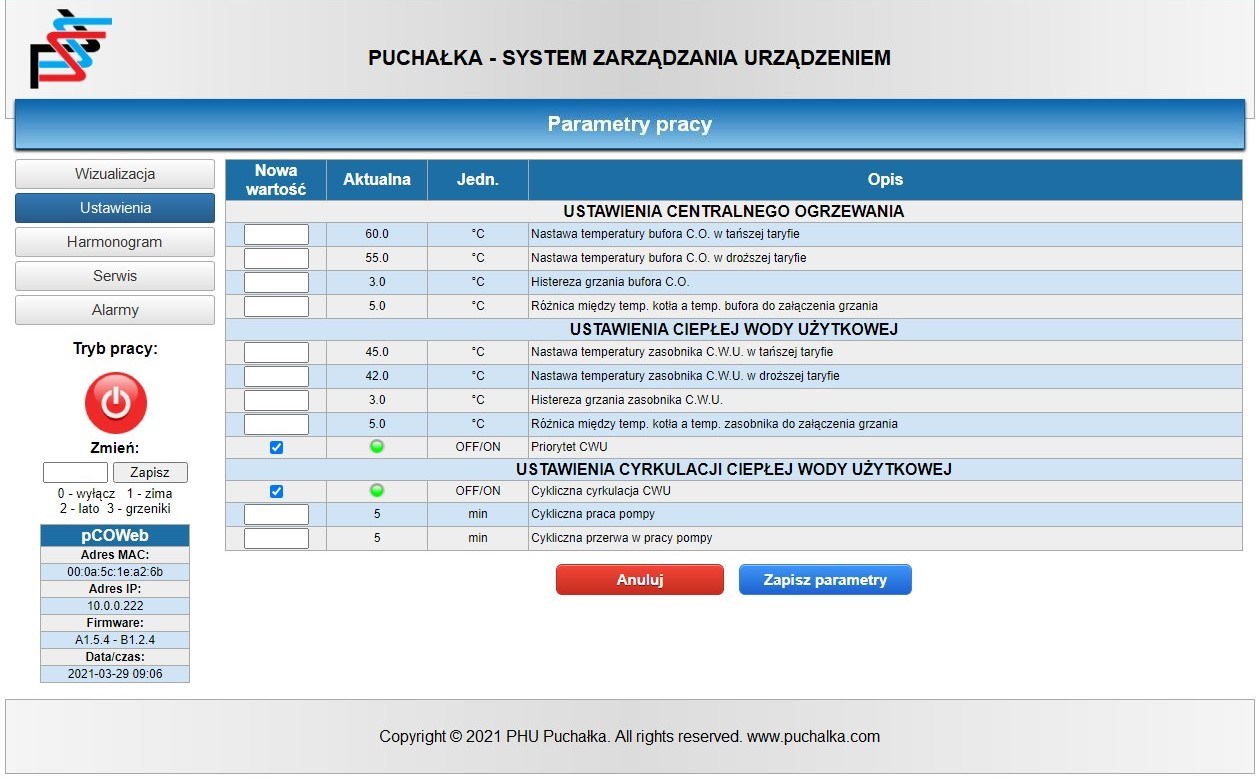Click the MAC address 00:0a:5c:1e:a2:6b
The width and height of the screenshot is (1259, 782).
tap(115, 572)
